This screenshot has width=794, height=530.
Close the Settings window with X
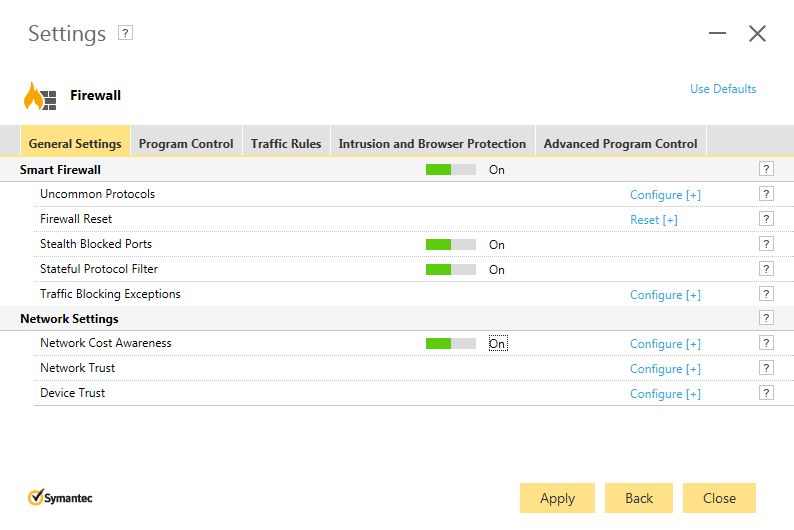[x=757, y=34]
